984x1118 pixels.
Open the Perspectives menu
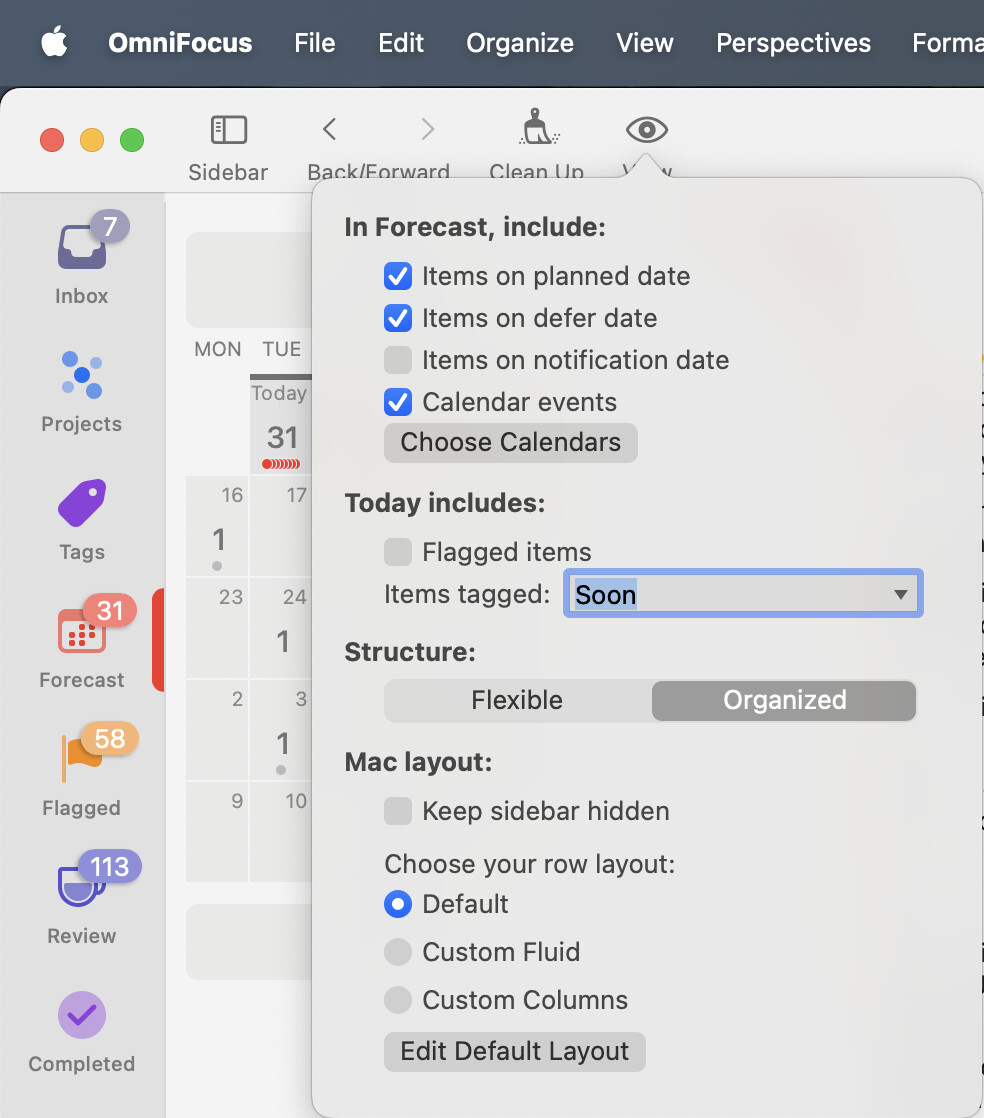pos(793,43)
